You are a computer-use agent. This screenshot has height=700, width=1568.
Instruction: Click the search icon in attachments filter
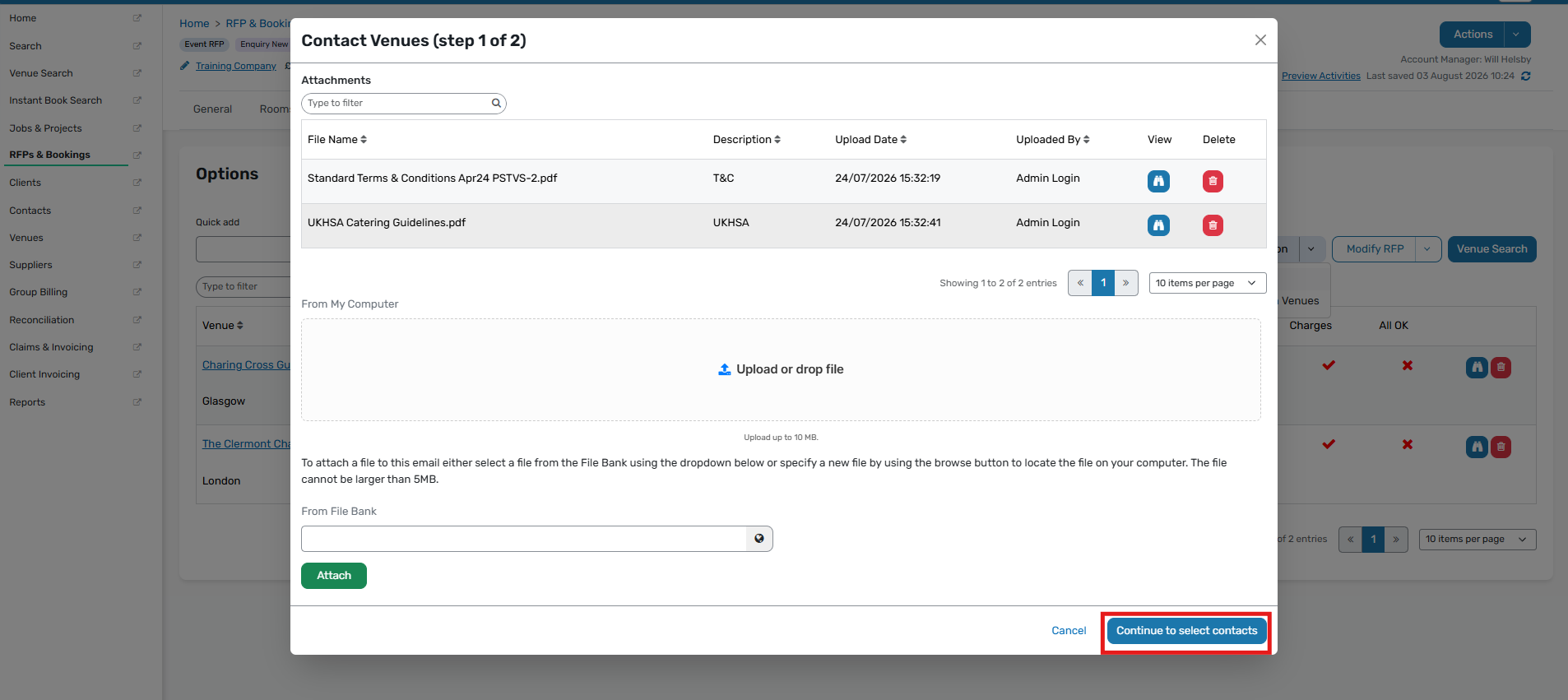pyautogui.click(x=496, y=104)
